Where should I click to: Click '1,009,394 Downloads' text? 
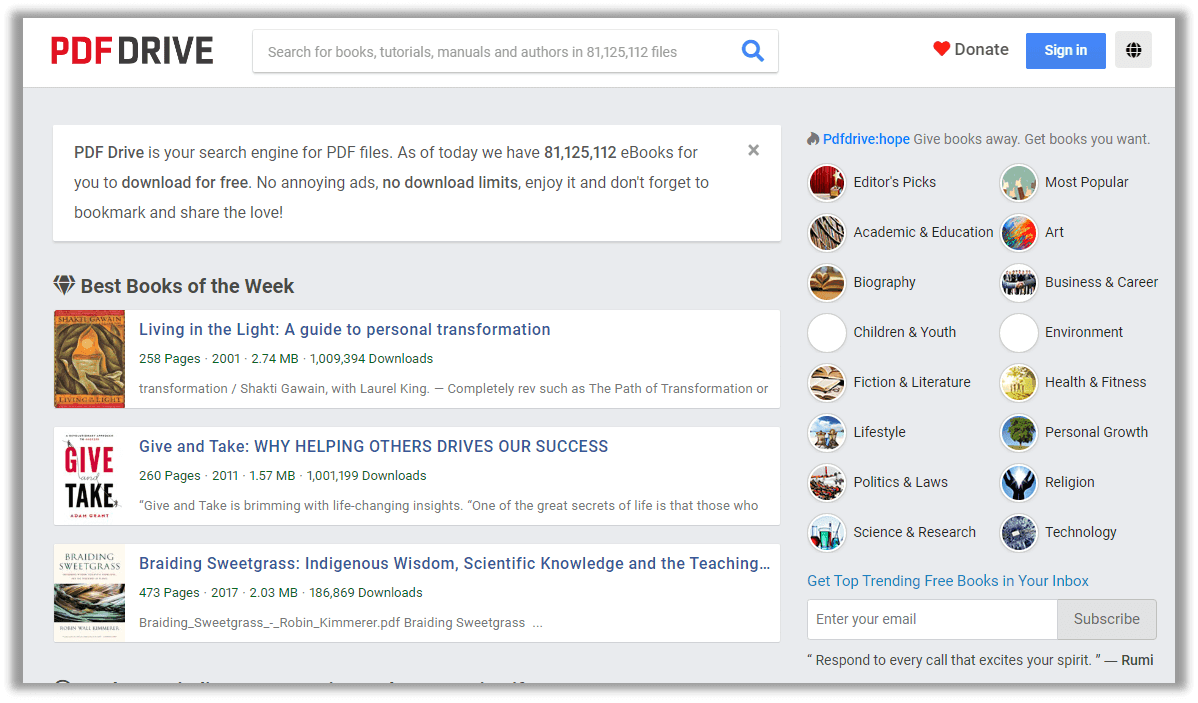(x=371, y=358)
